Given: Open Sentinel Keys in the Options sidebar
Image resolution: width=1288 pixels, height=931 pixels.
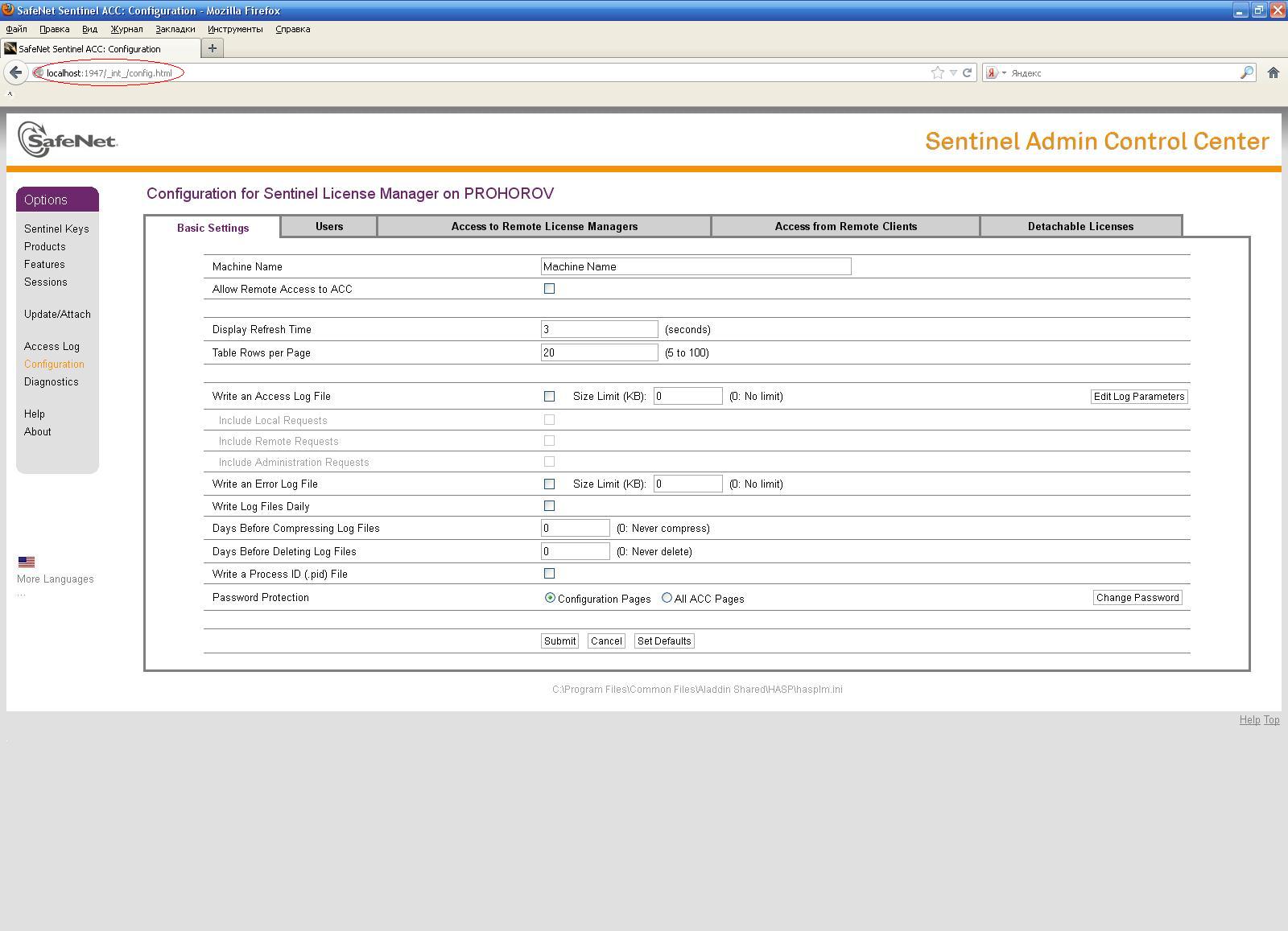Looking at the screenshot, I should click(56, 229).
